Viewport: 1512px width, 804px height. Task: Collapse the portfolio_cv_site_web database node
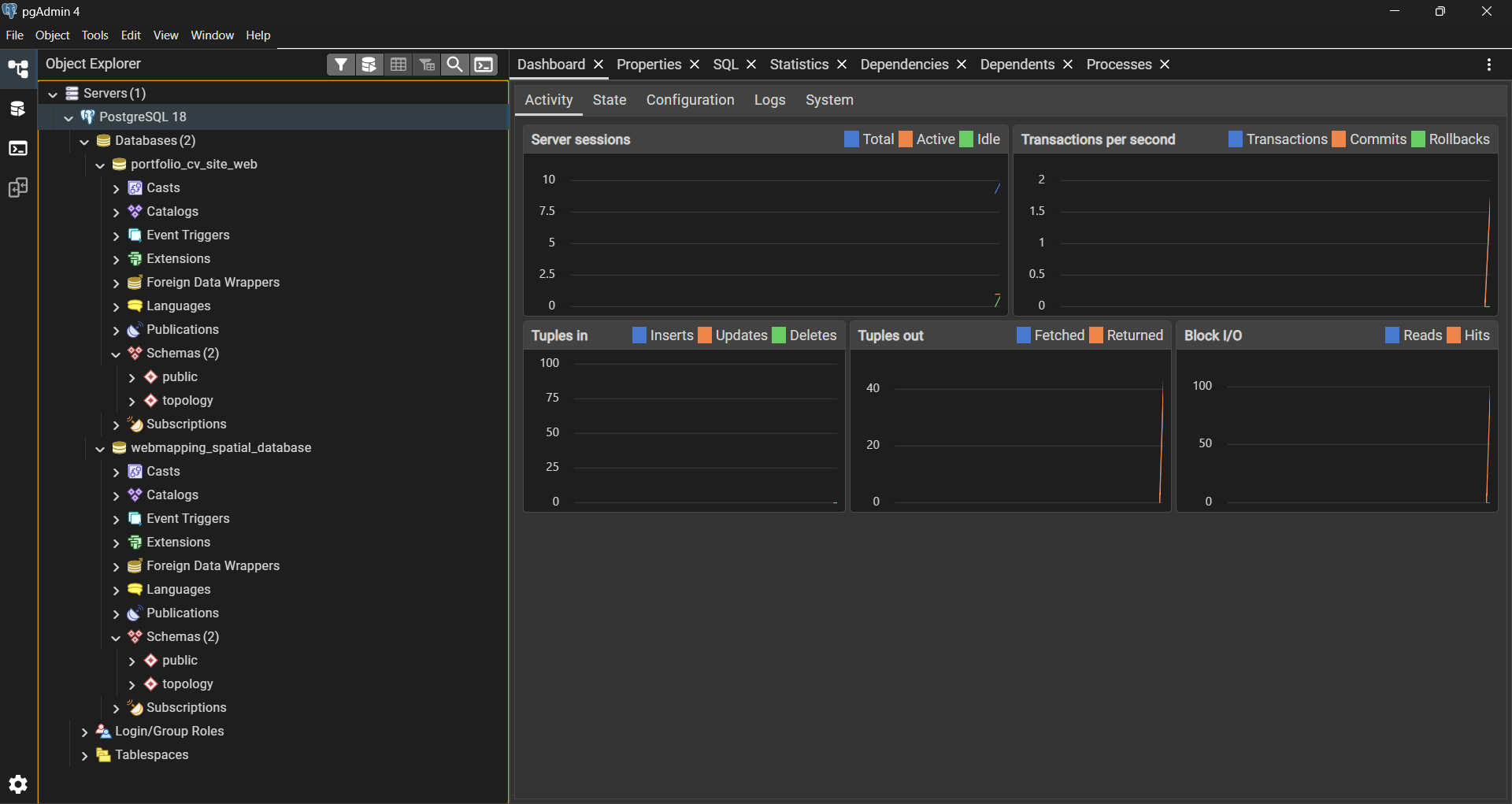tap(100, 165)
